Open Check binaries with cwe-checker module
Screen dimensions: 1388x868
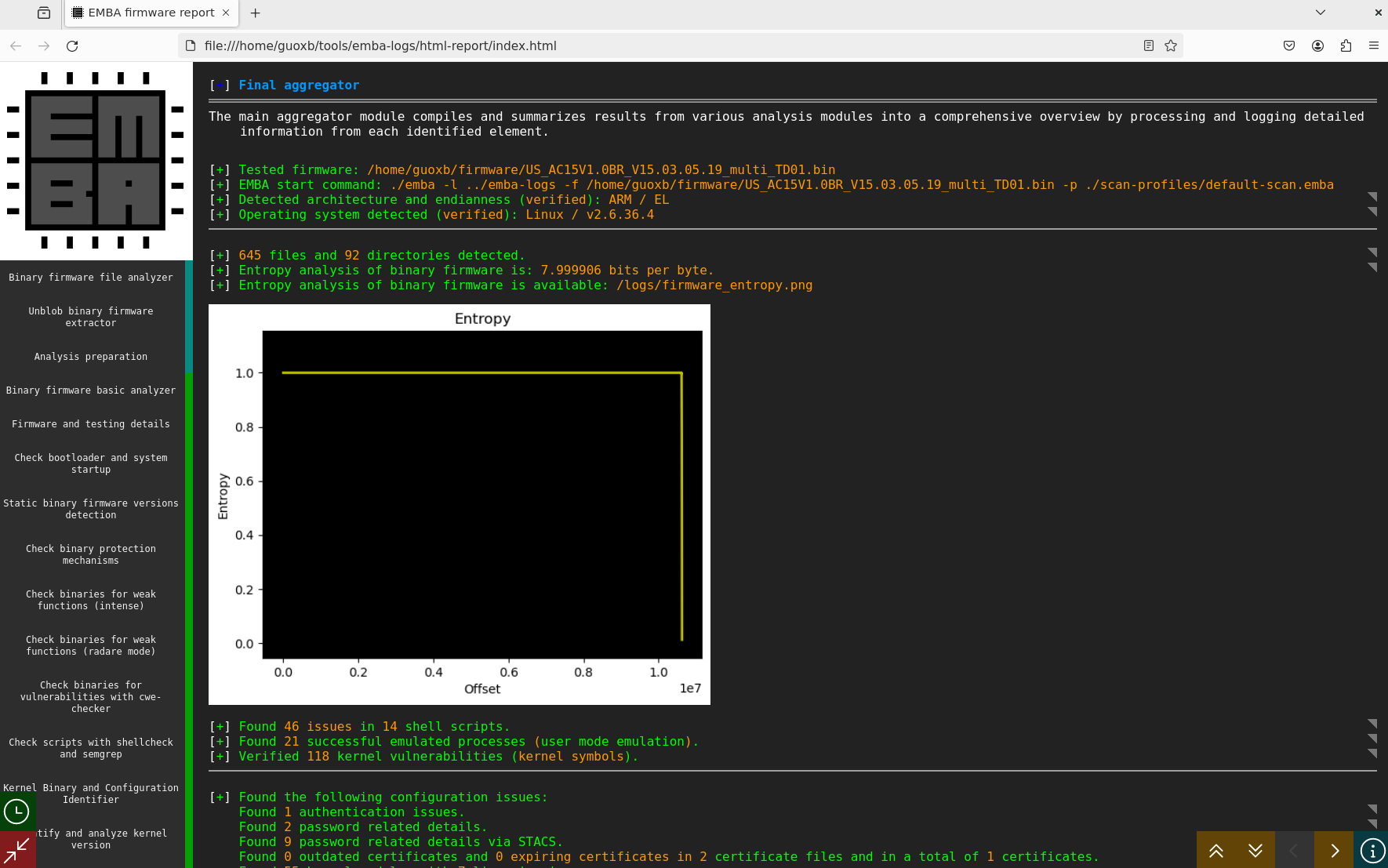click(x=91, y=697)
